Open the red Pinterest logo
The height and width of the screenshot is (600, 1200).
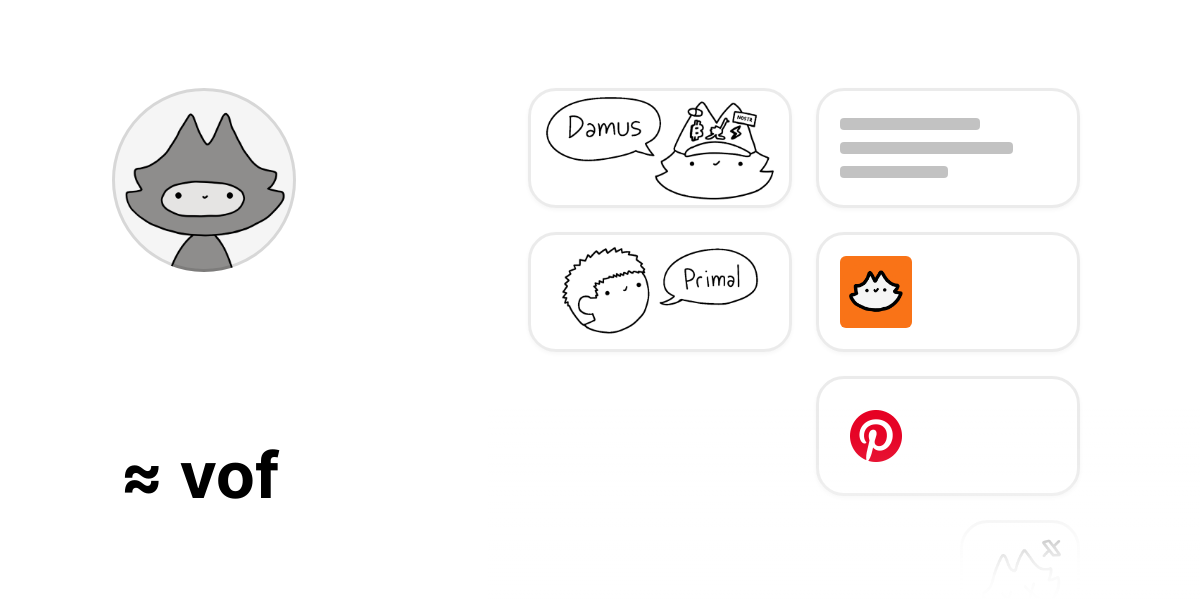click(876, 436)
